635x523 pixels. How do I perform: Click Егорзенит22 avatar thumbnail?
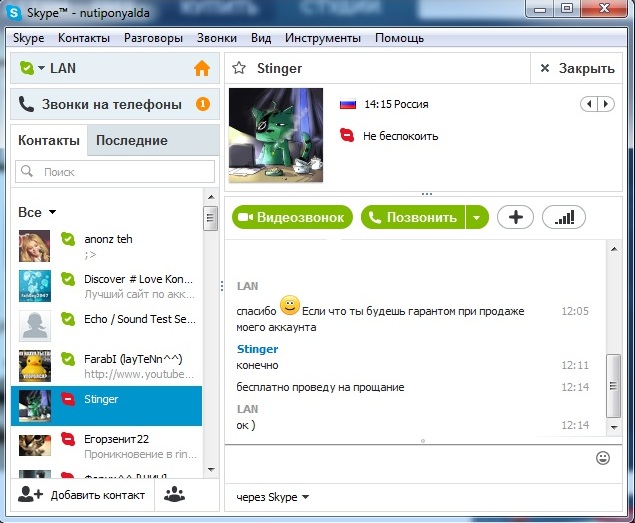[x=35, y=445]
